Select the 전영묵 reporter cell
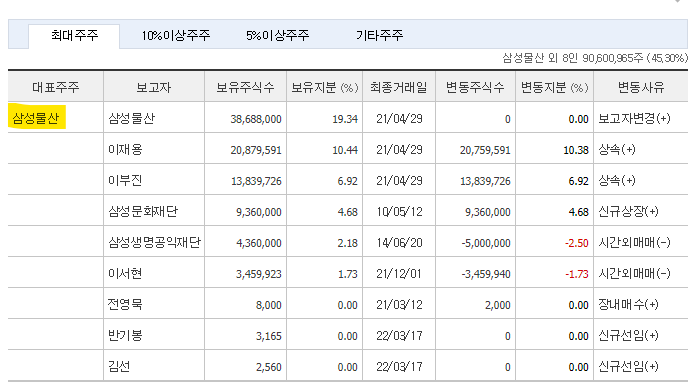 click(x=125, y=305)
